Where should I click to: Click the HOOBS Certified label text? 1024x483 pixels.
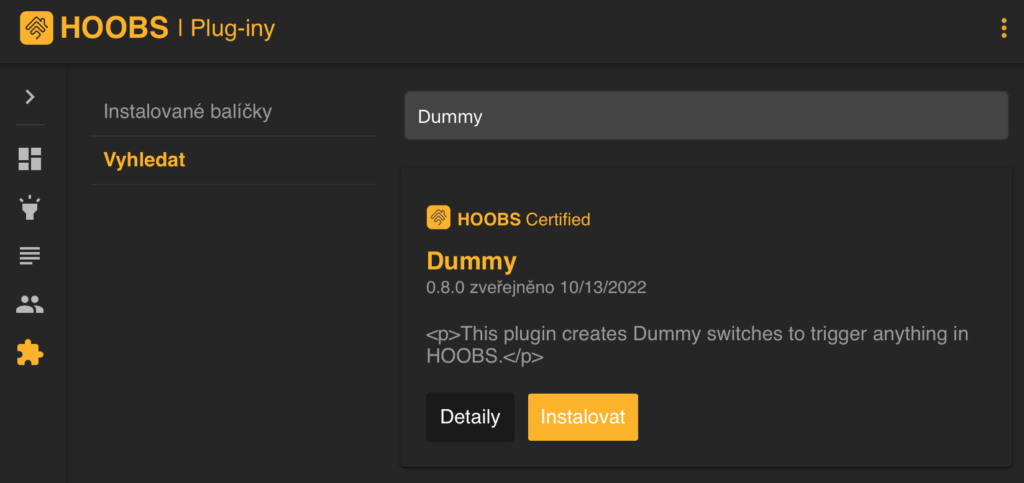point(524,219)
